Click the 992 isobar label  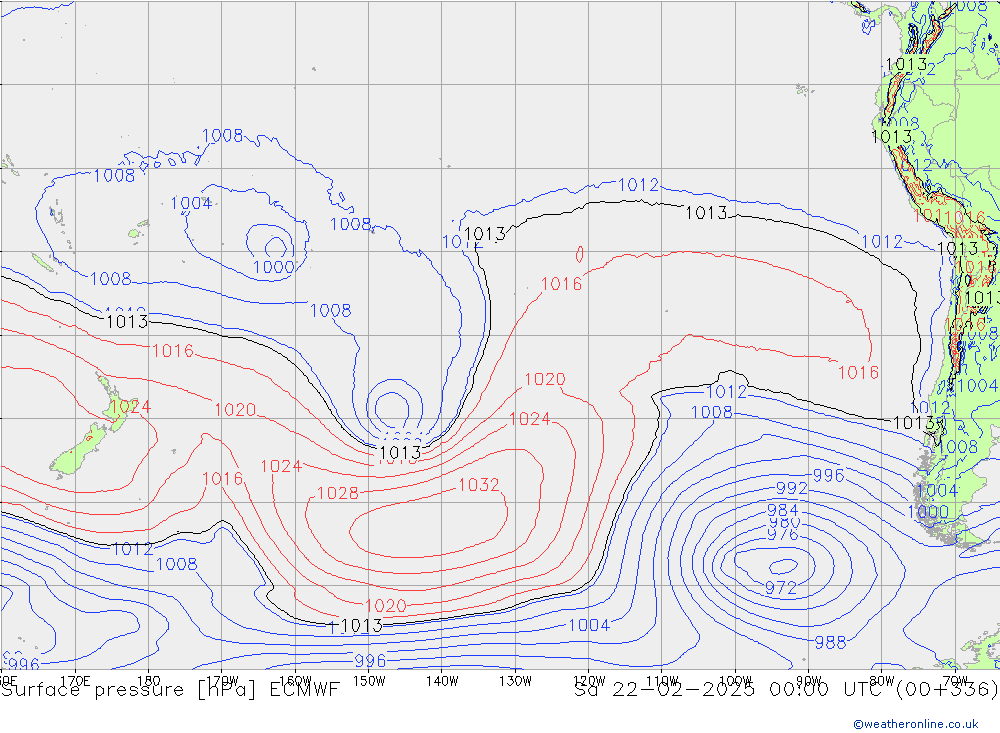tap(791, 489)
